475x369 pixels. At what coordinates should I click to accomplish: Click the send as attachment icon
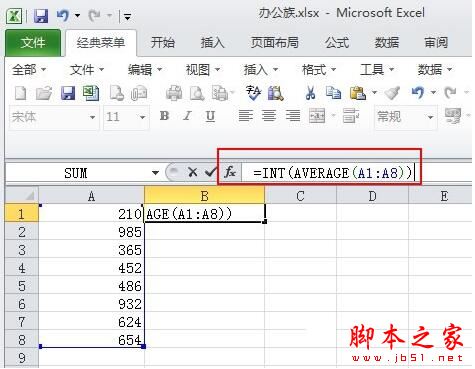click(x=139, y=93)
